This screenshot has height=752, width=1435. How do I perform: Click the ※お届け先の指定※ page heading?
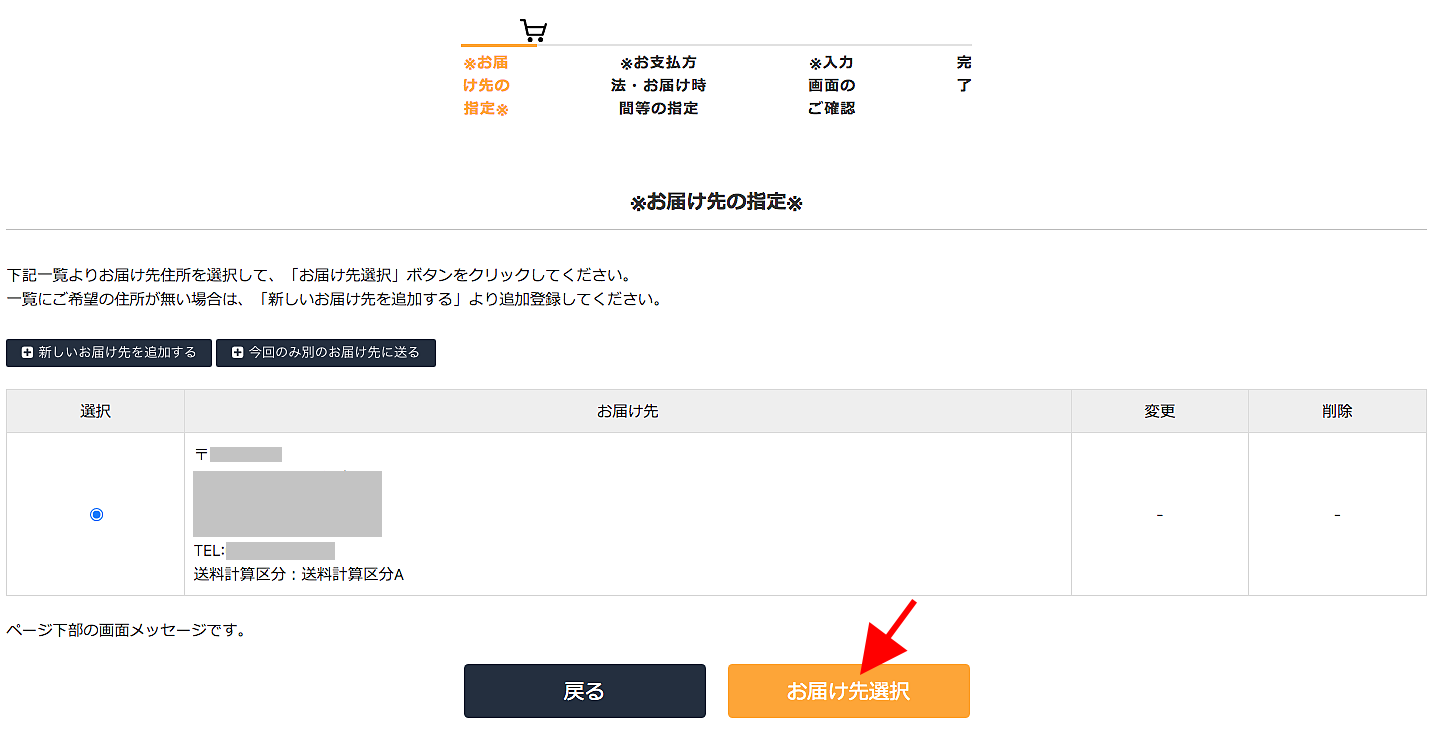(716, 203)
